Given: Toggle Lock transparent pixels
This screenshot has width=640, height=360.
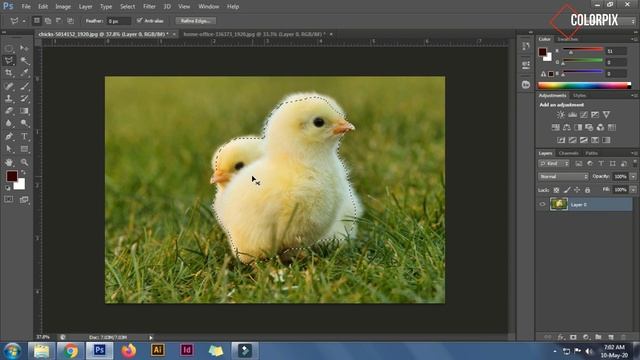Looking at the screenshot, I should click(x=556, y=190).
